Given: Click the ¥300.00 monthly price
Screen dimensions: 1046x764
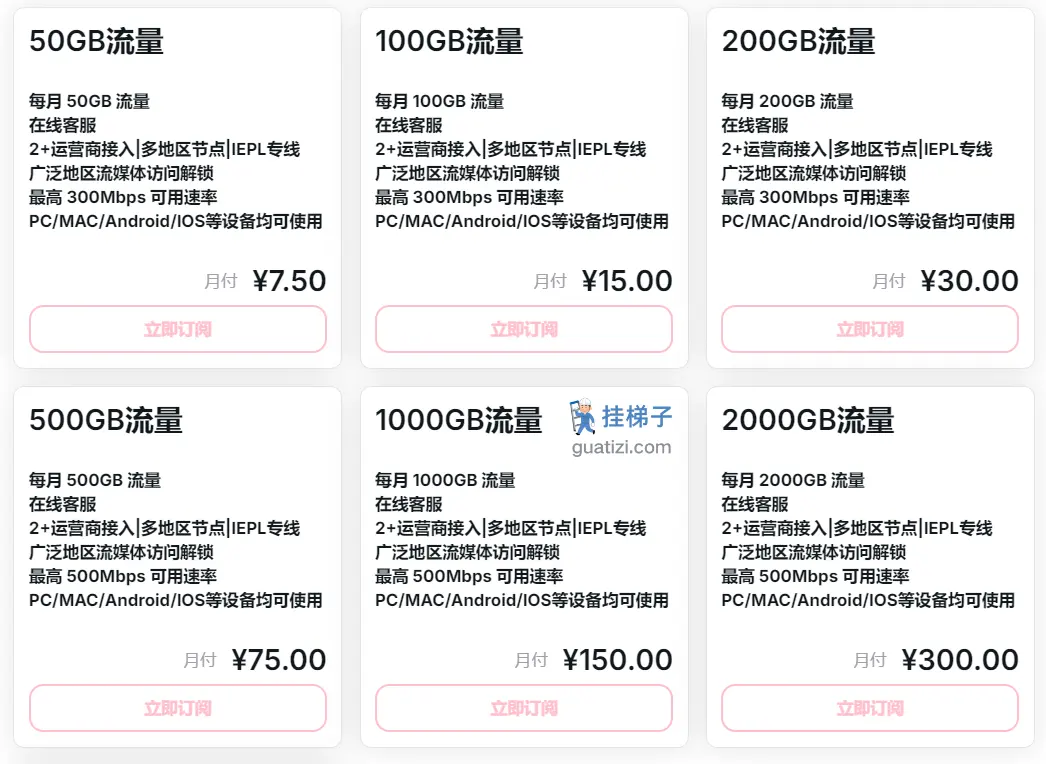Looking at the screenshot, I should pyautogui.click(x=960, y=660).
